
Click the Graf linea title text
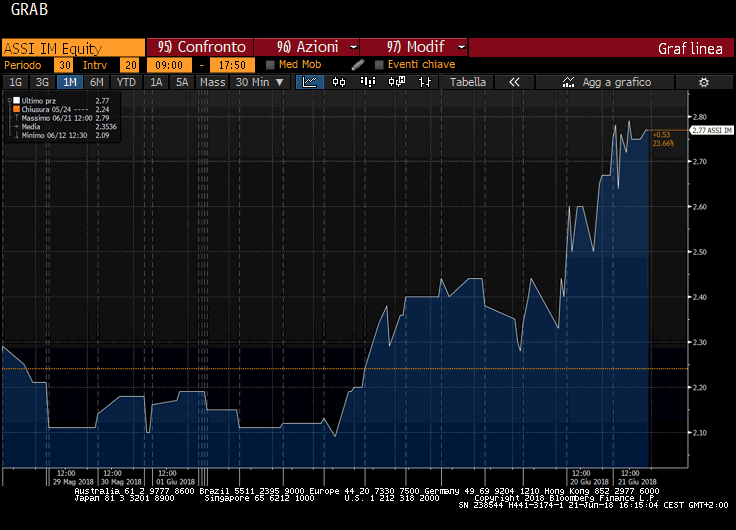(690, 49)
